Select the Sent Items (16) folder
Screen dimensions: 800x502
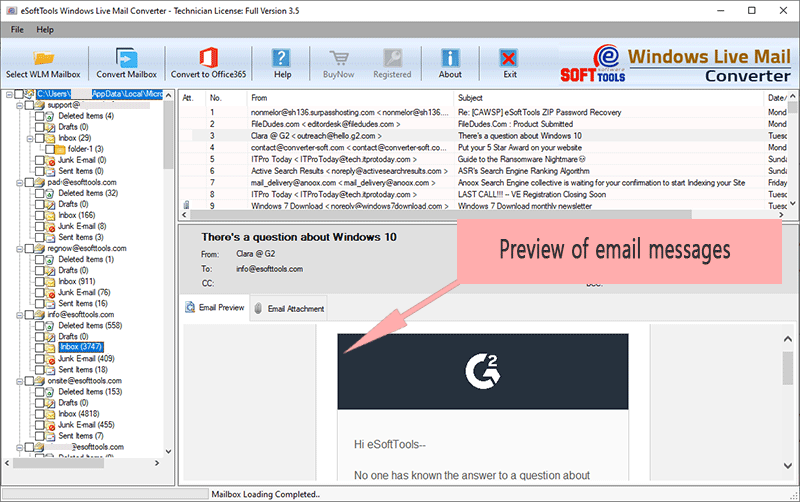83,304
